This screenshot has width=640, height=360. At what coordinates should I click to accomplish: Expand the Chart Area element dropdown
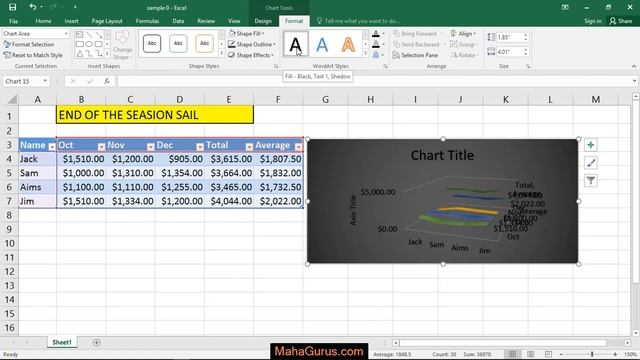(66, 33)
